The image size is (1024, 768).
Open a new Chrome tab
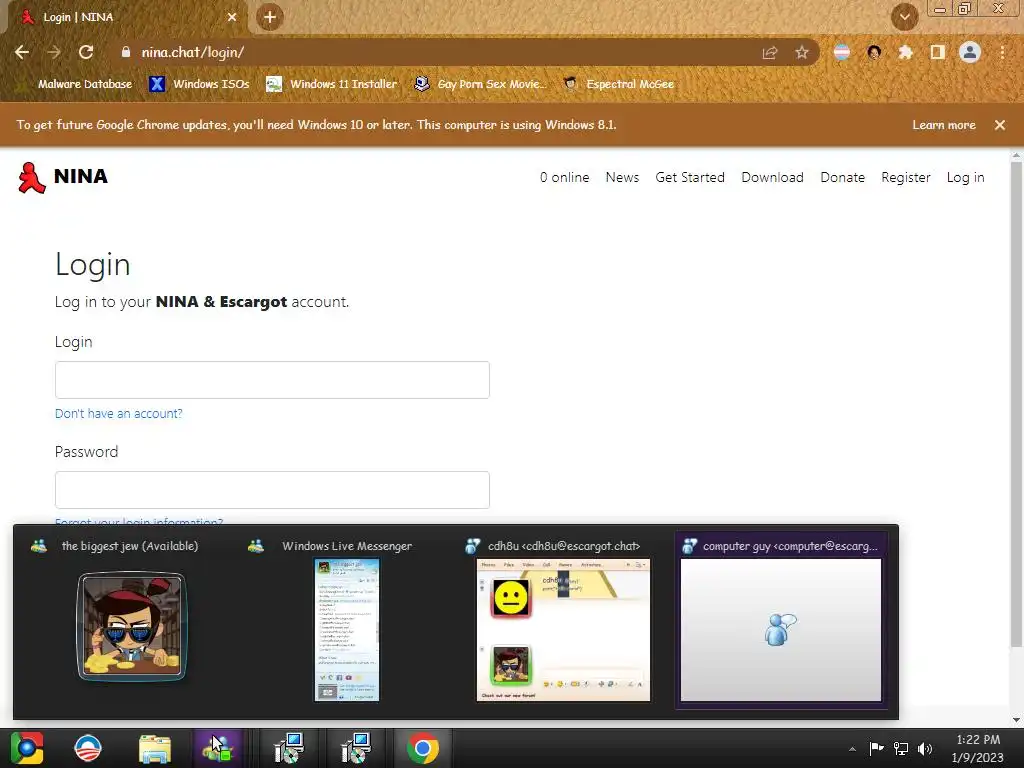pos(270,17)
